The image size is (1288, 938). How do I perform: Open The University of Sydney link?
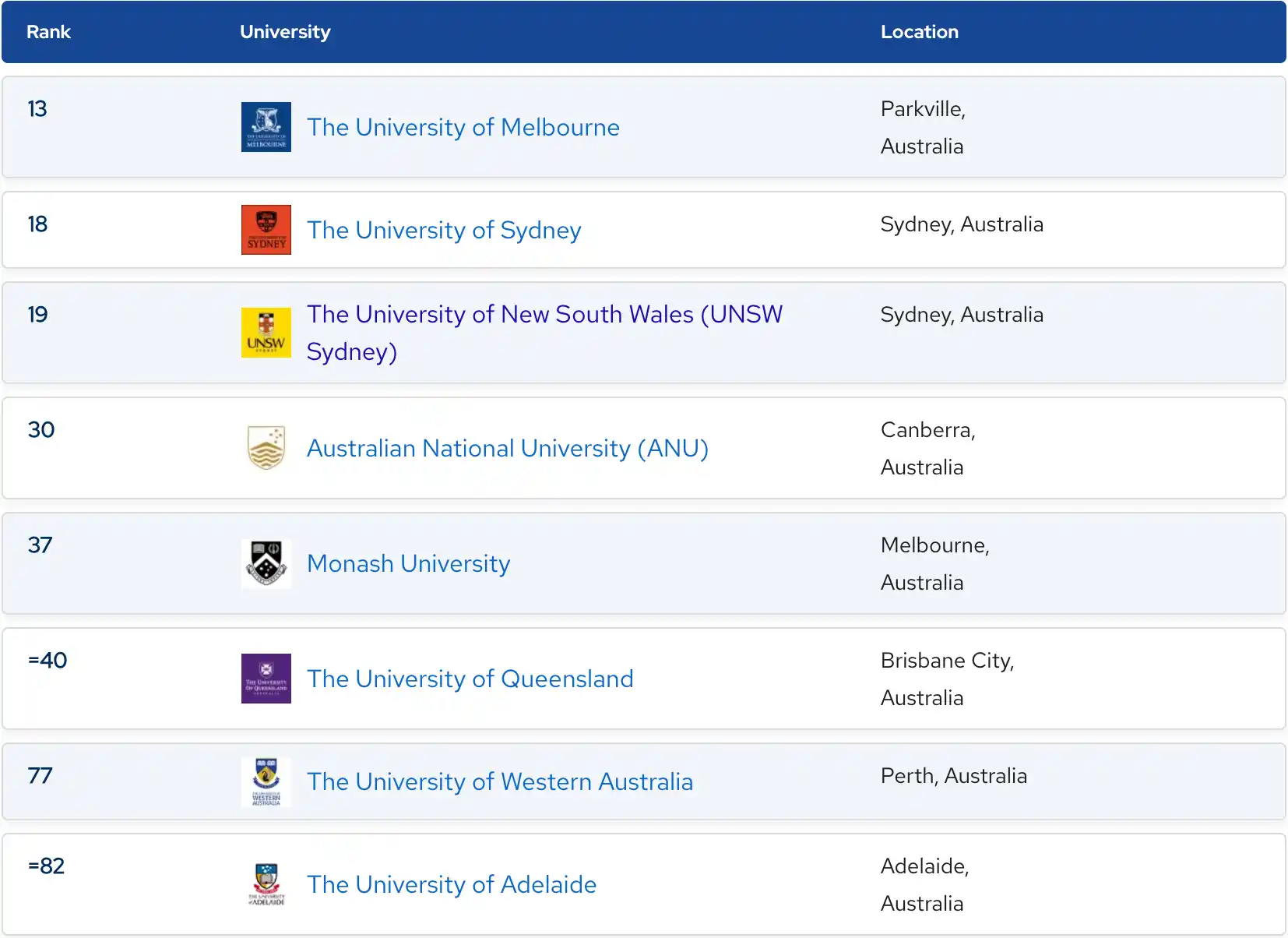tap(444, 230)
